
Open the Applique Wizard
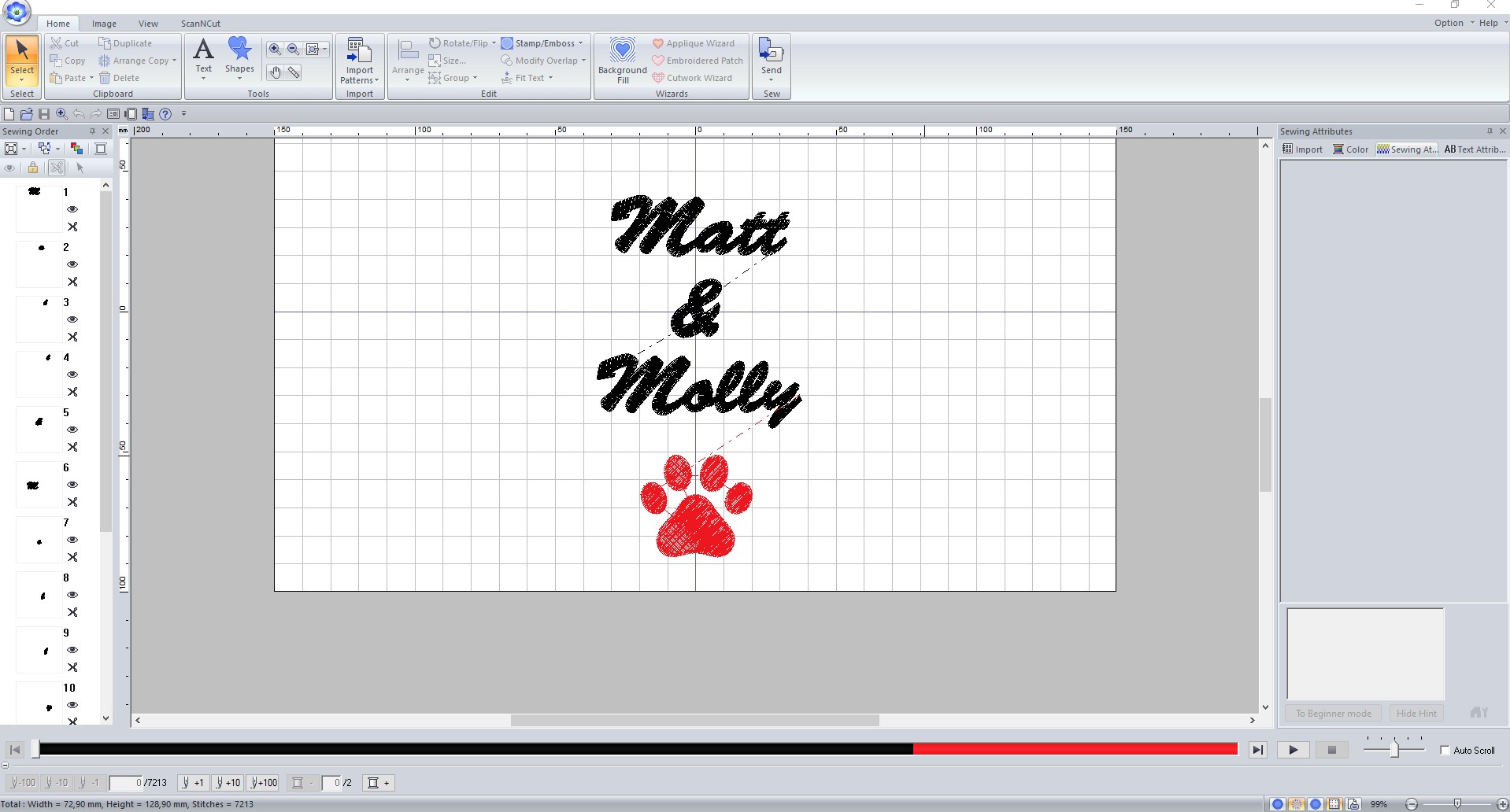pyautogui.click(x=693, y=43)
